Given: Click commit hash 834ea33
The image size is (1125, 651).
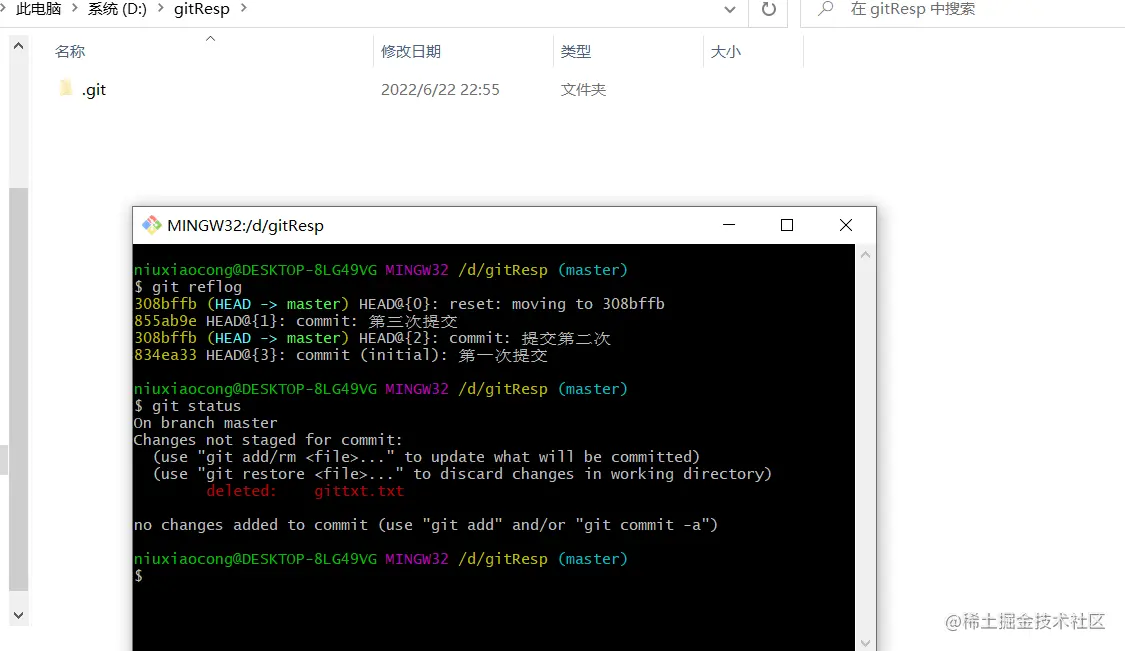Looking at the screenshot, I should coord(165,355).
